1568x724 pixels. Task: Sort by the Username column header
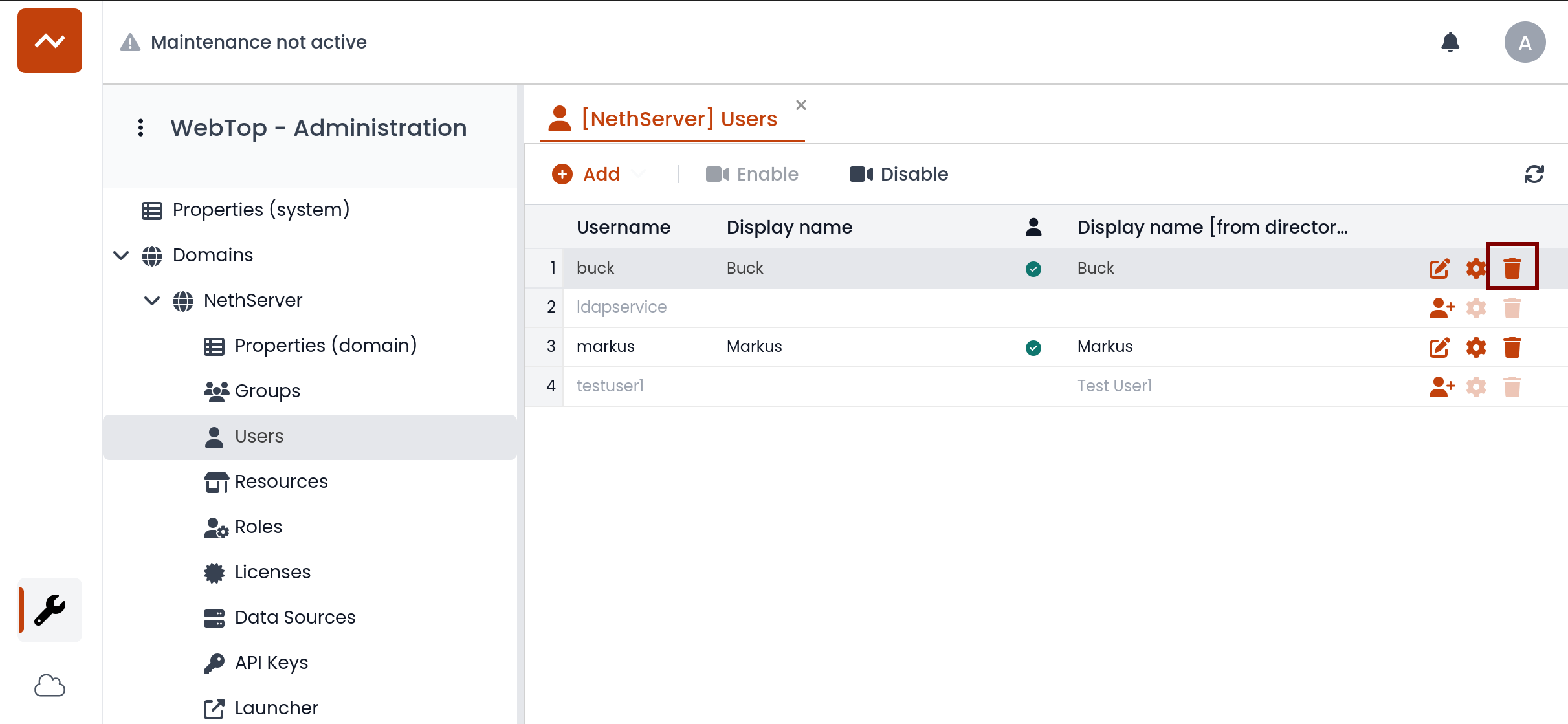click(x=623, y=227)
